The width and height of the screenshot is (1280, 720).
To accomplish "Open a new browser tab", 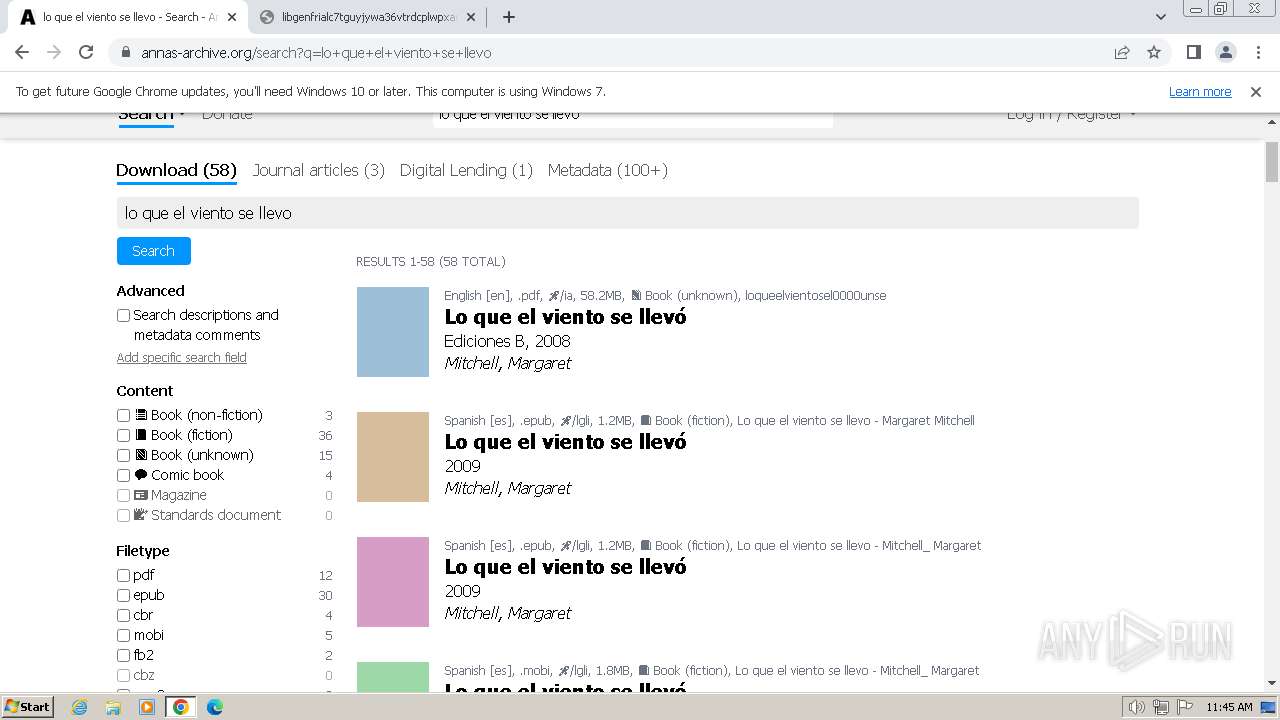I will point(508,17).
